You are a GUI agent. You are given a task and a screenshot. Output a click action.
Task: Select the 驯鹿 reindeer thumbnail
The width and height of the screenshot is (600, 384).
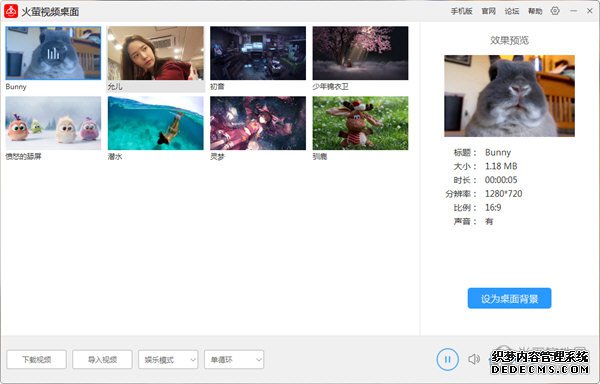coord(360,123)
